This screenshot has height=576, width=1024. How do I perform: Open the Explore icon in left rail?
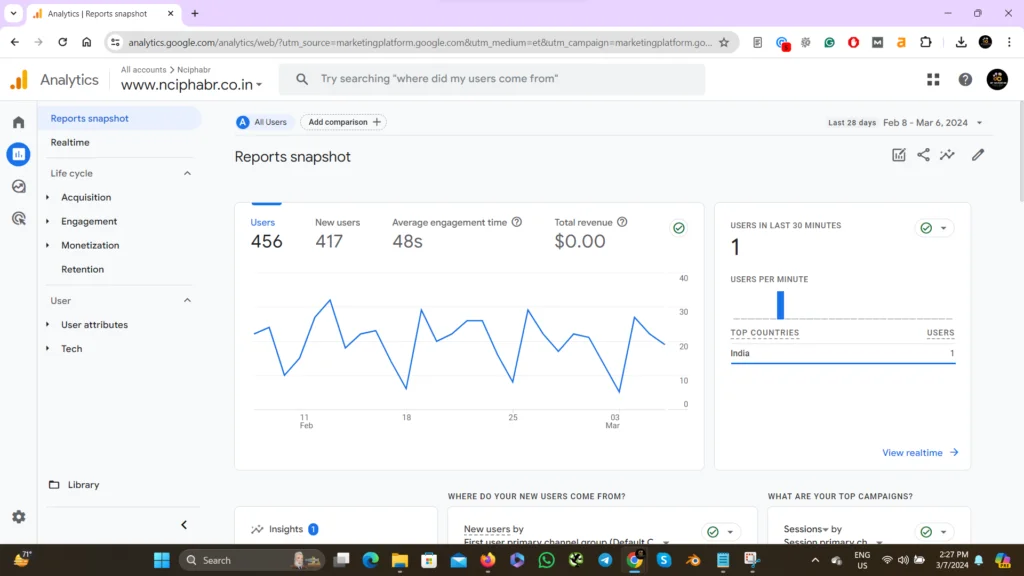pyautogui.click(x=18, y=186)
